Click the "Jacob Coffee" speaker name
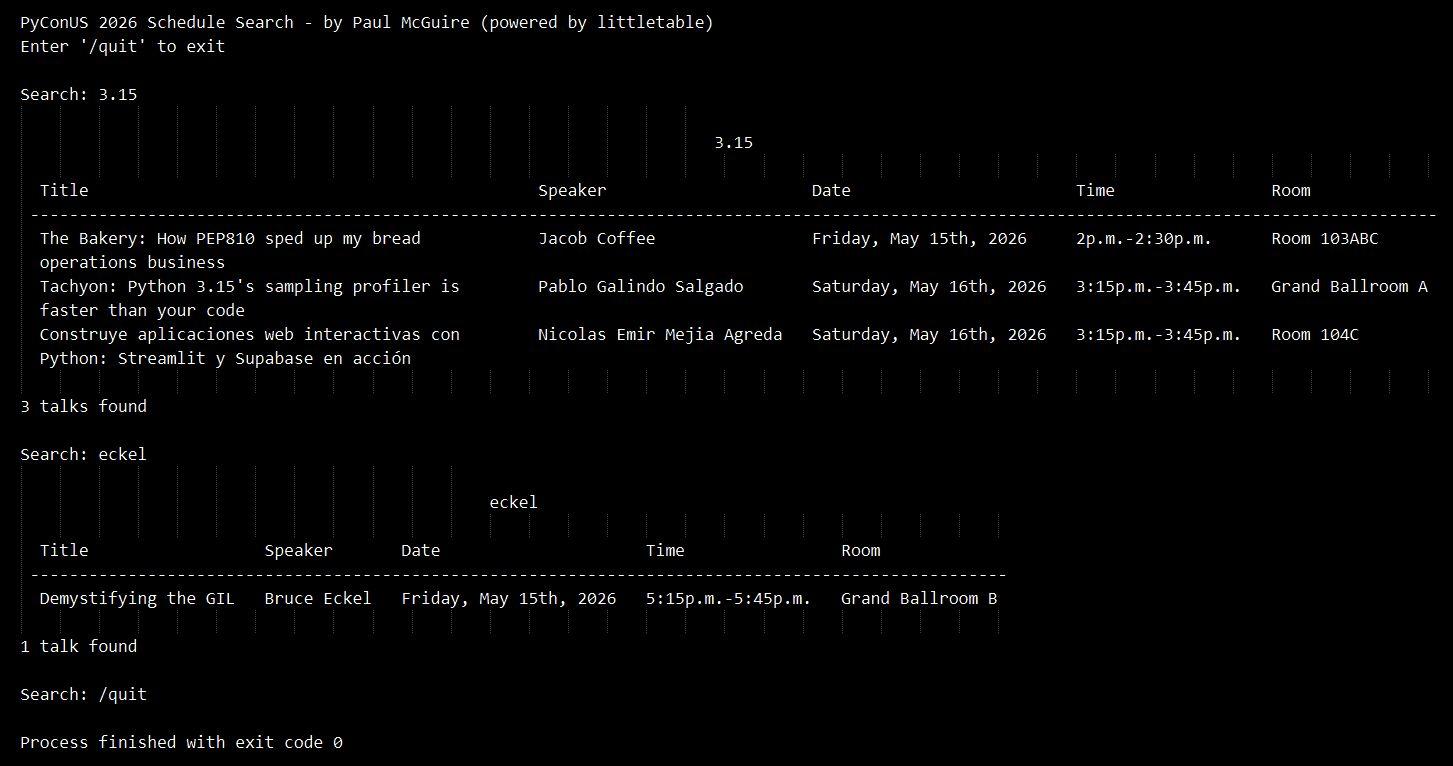This screenshot has height=766, width=1453. [596, 238]
